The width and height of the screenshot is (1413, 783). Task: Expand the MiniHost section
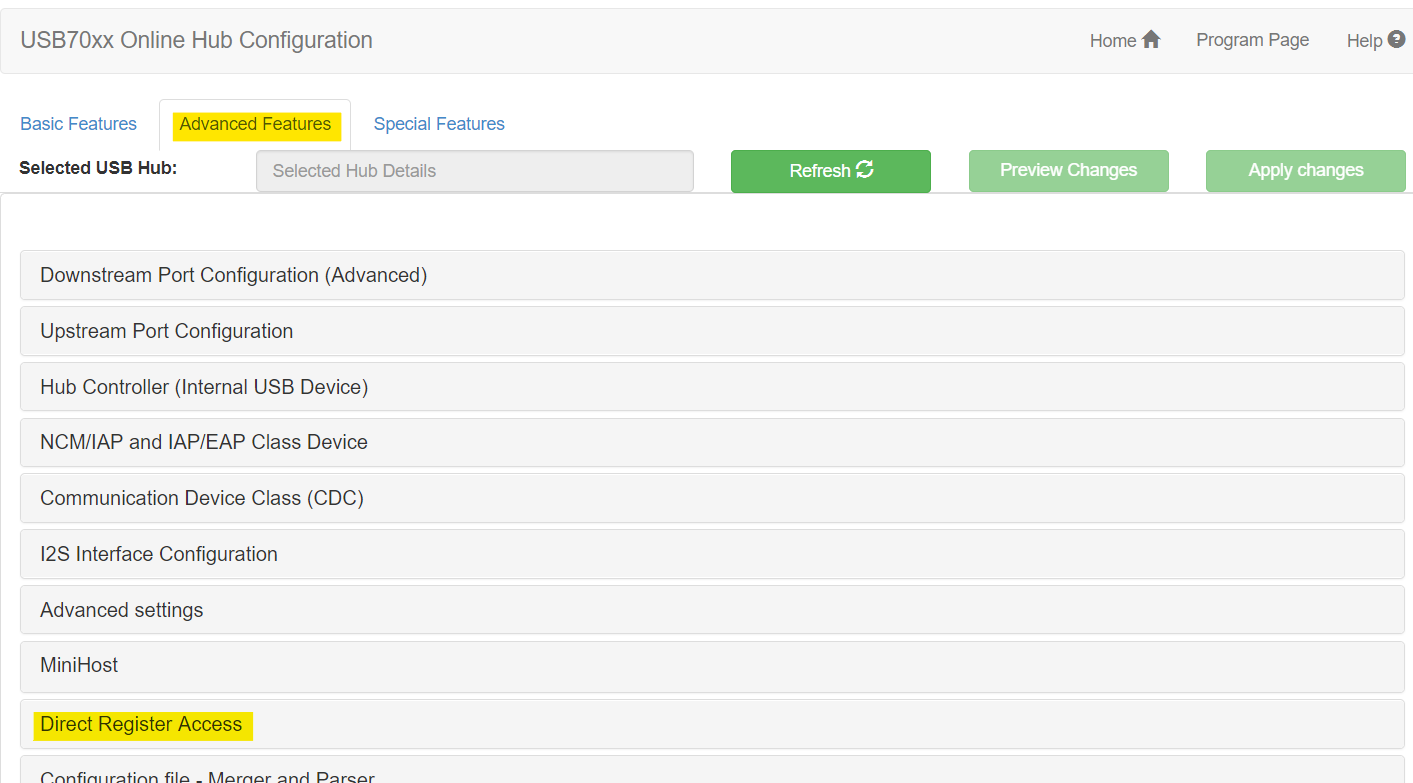tap(78, 665)
